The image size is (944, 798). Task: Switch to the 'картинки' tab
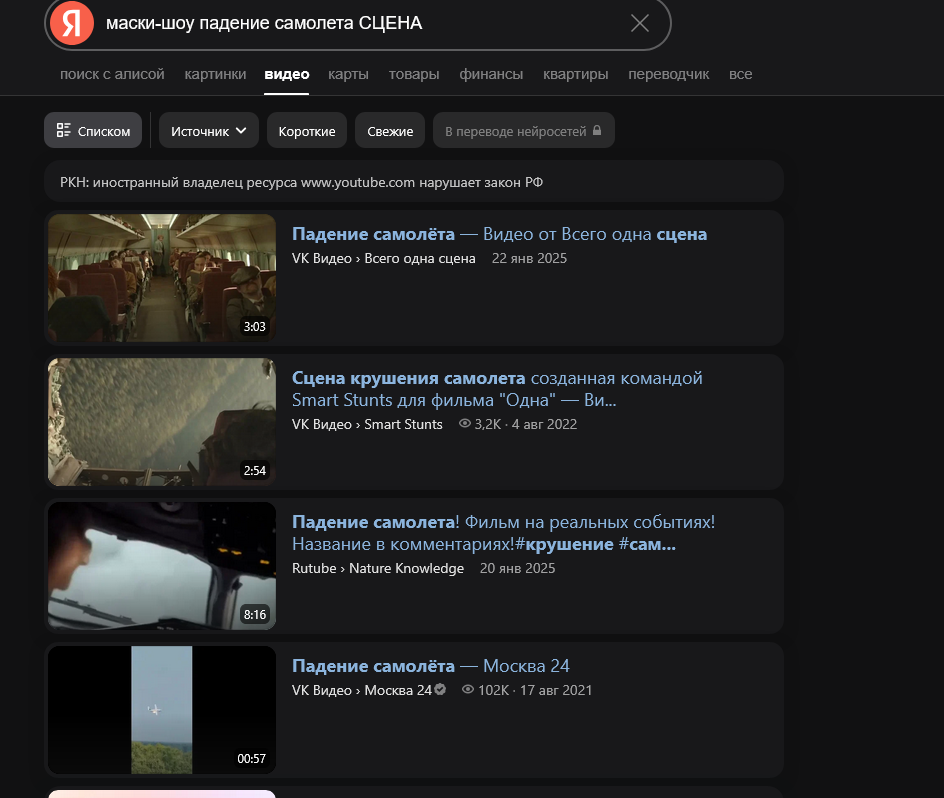[x=215, y=74]
